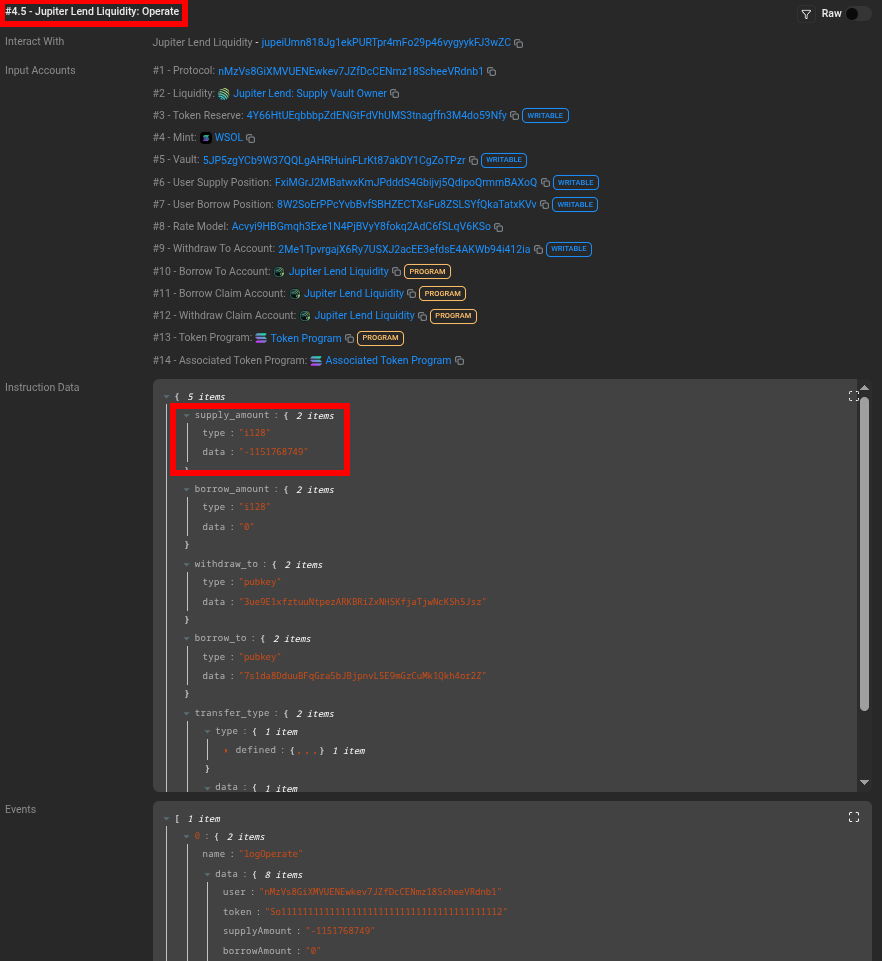Image resolution: width=882 pixels, height=961 pixels.
Task: Collapse the borrow_to node
Action: coord(186,639)
